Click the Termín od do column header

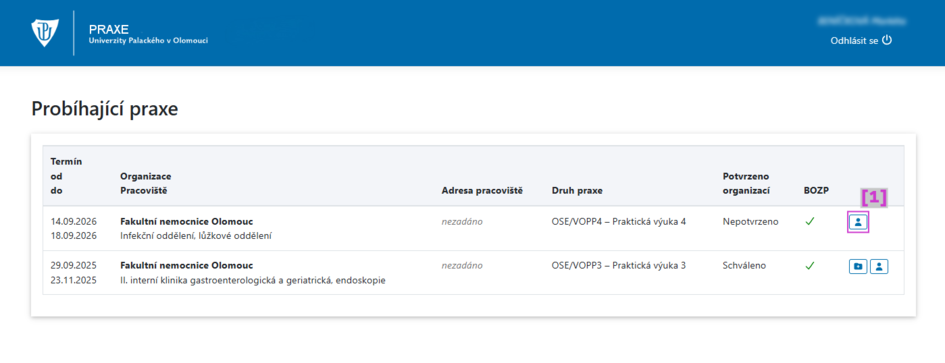click(66, 176)
